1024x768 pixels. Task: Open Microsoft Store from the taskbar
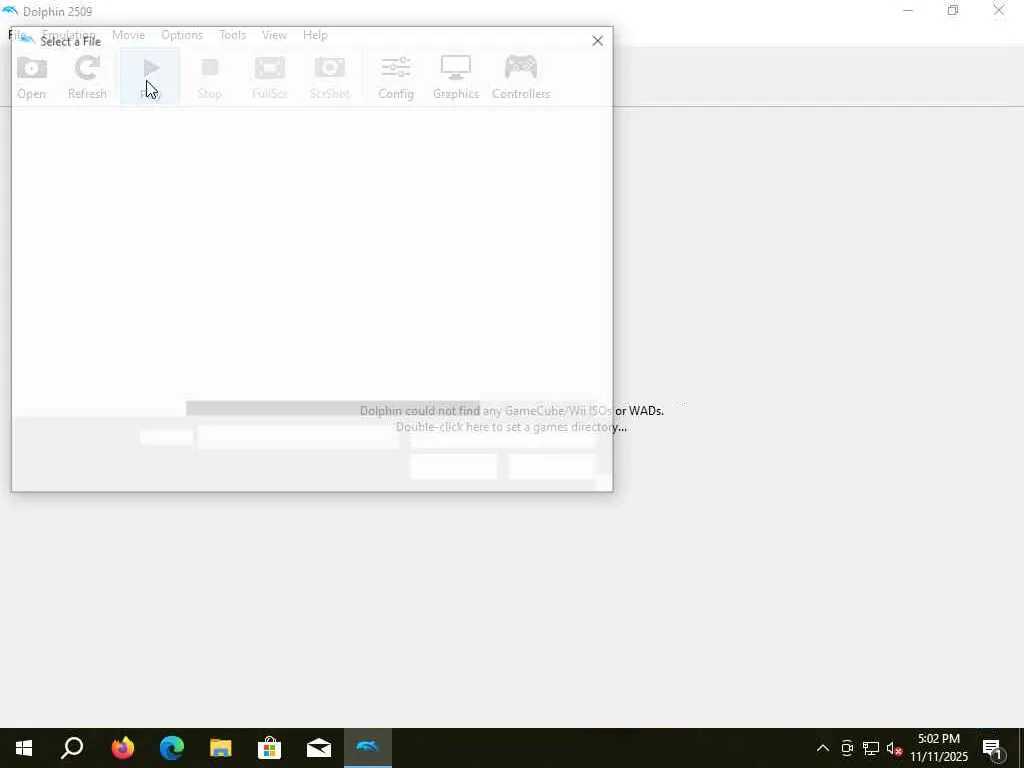tap(270, 748)
